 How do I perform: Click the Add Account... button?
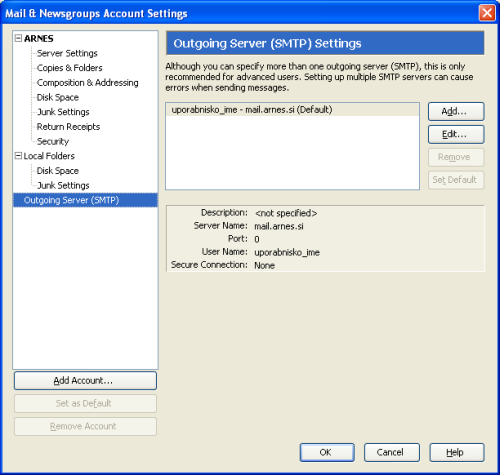pos(85,381)
